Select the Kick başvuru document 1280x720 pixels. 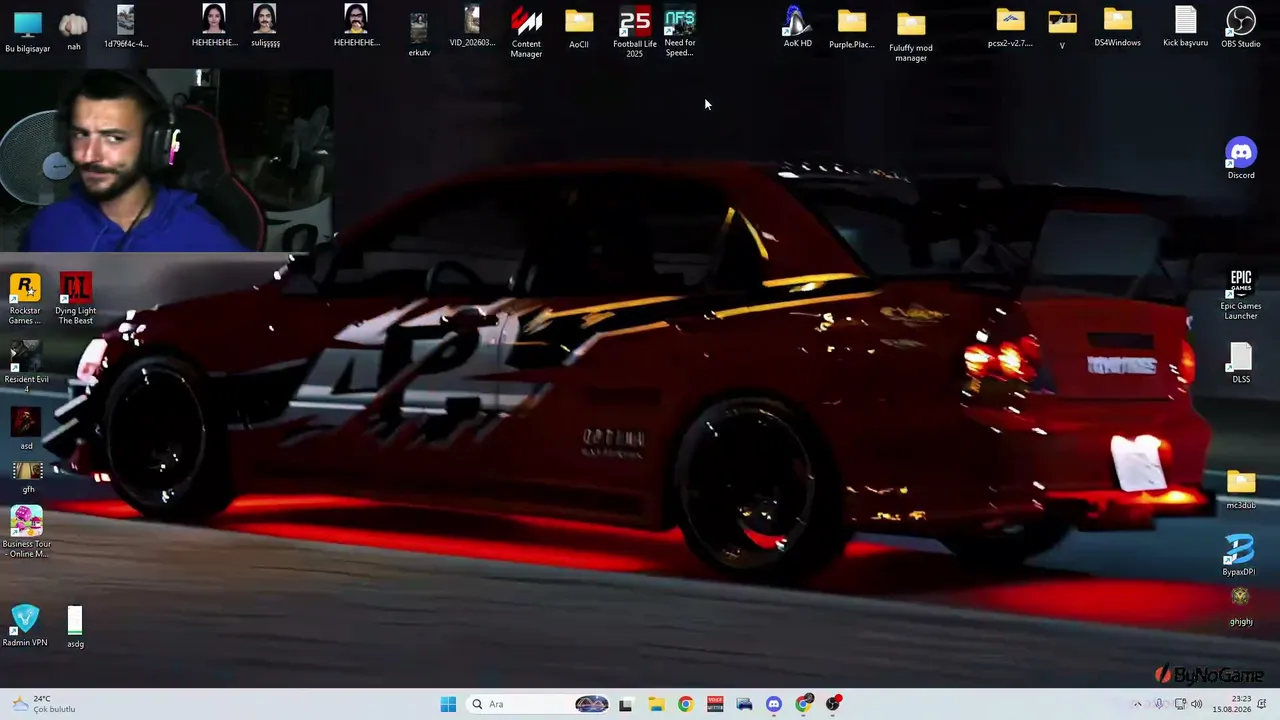[1186, 27]
